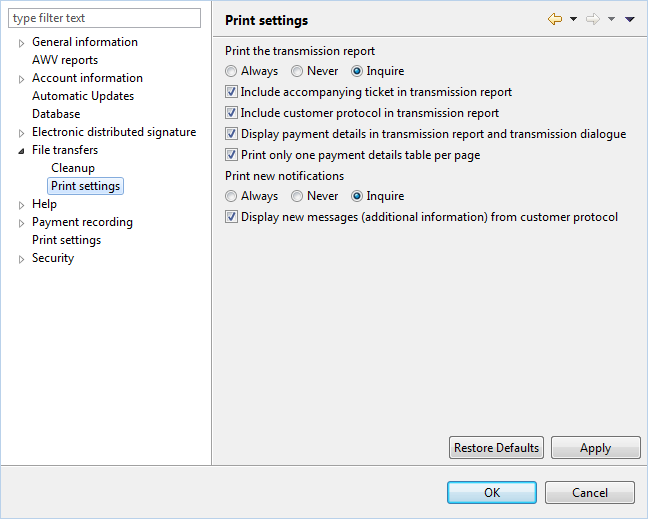Expand the General information tree node
Image resolution: width=648 pixels, height=519 pixels.
(21, 43)
